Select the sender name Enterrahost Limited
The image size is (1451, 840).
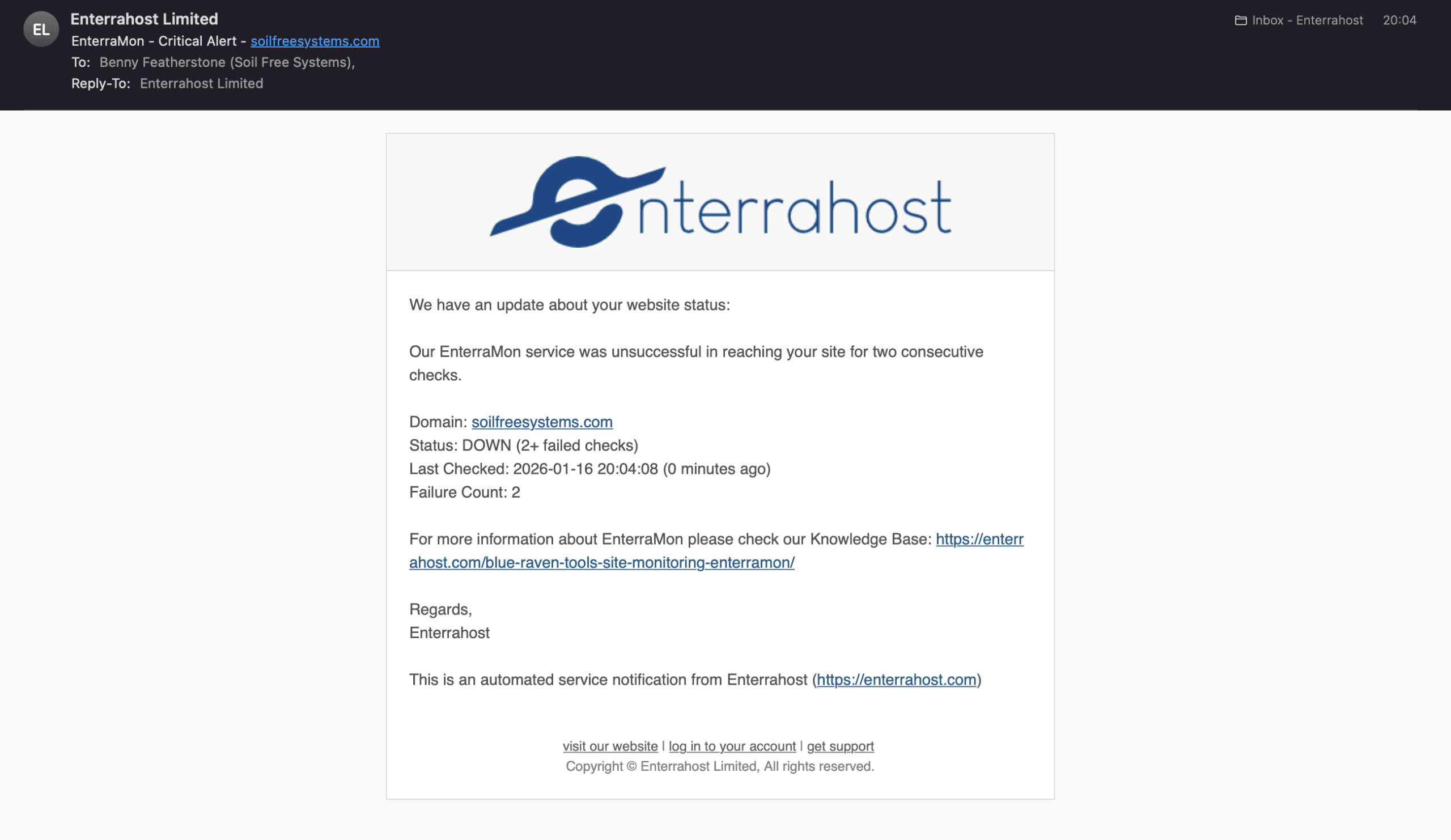point(144,19)
